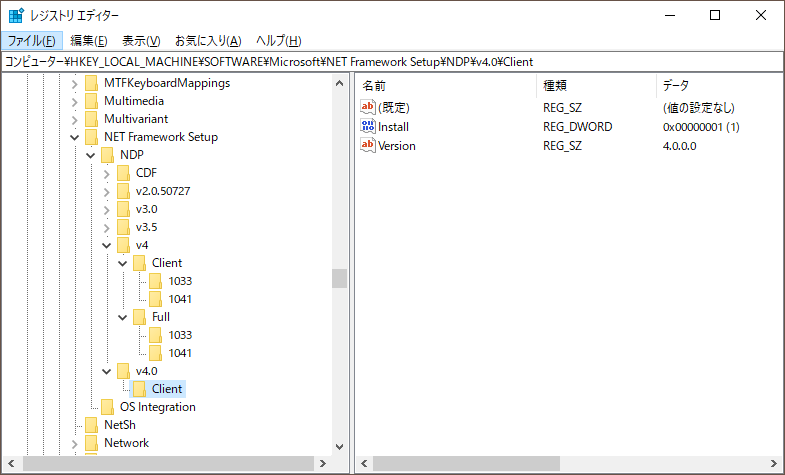Collapse the NDP key
785x475 pixels.
(91, 156)
